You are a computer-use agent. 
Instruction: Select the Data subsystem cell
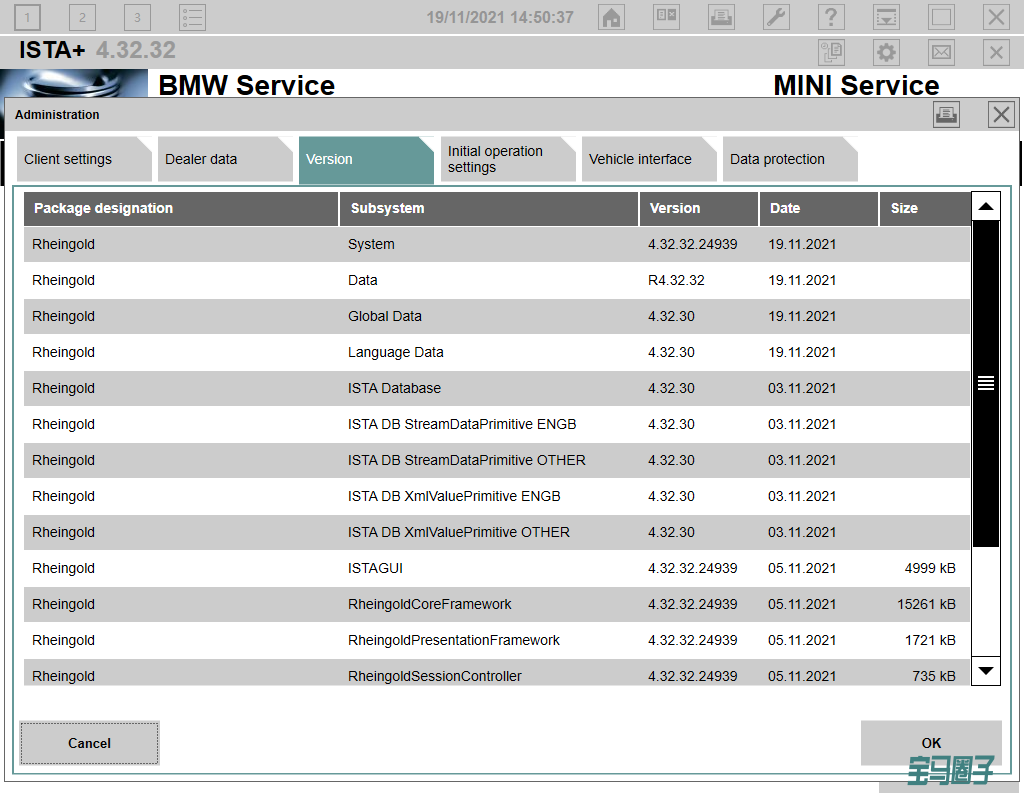(x=362, y=280)
